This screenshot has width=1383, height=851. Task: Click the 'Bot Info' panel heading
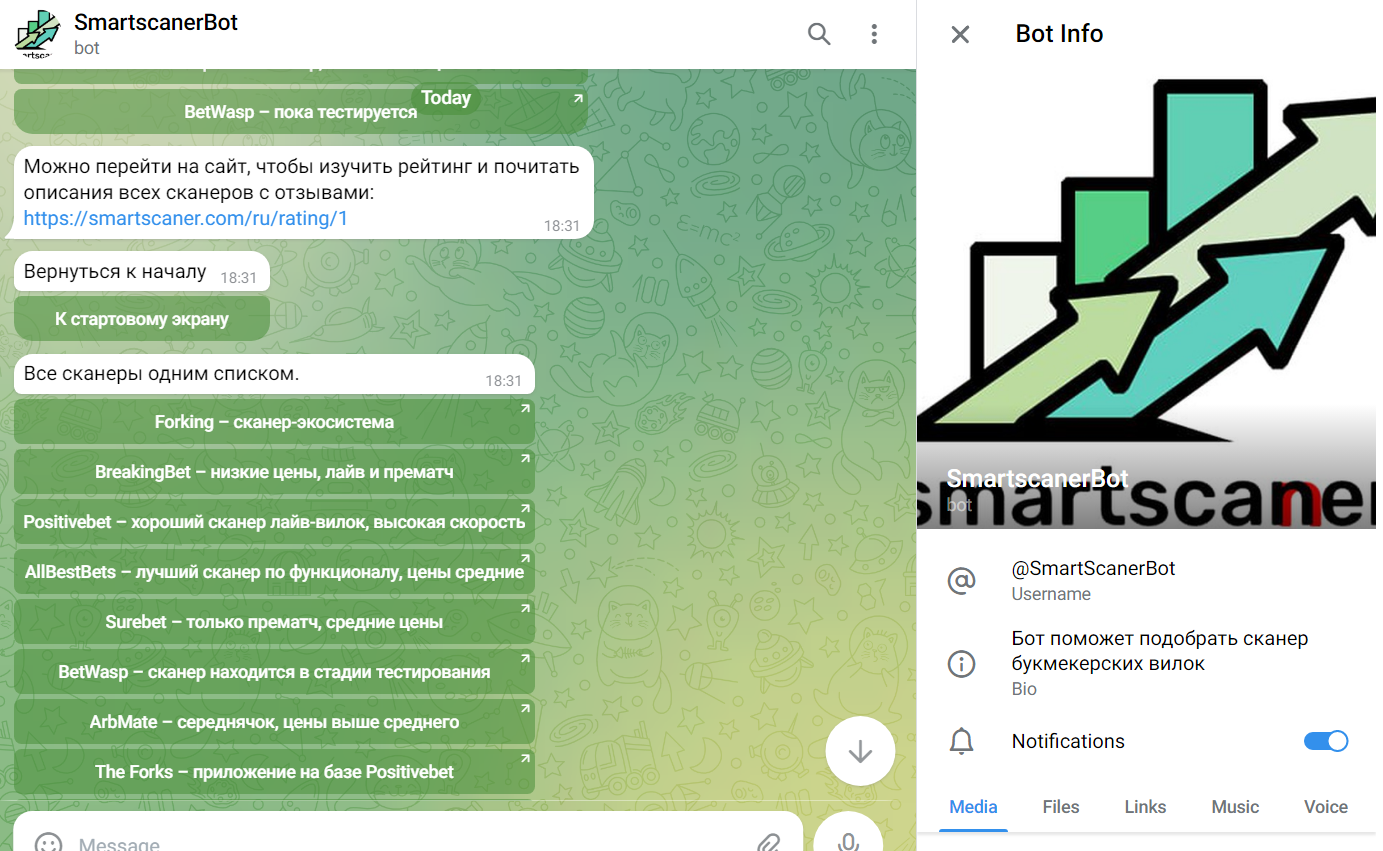(x=1059, y=34)
